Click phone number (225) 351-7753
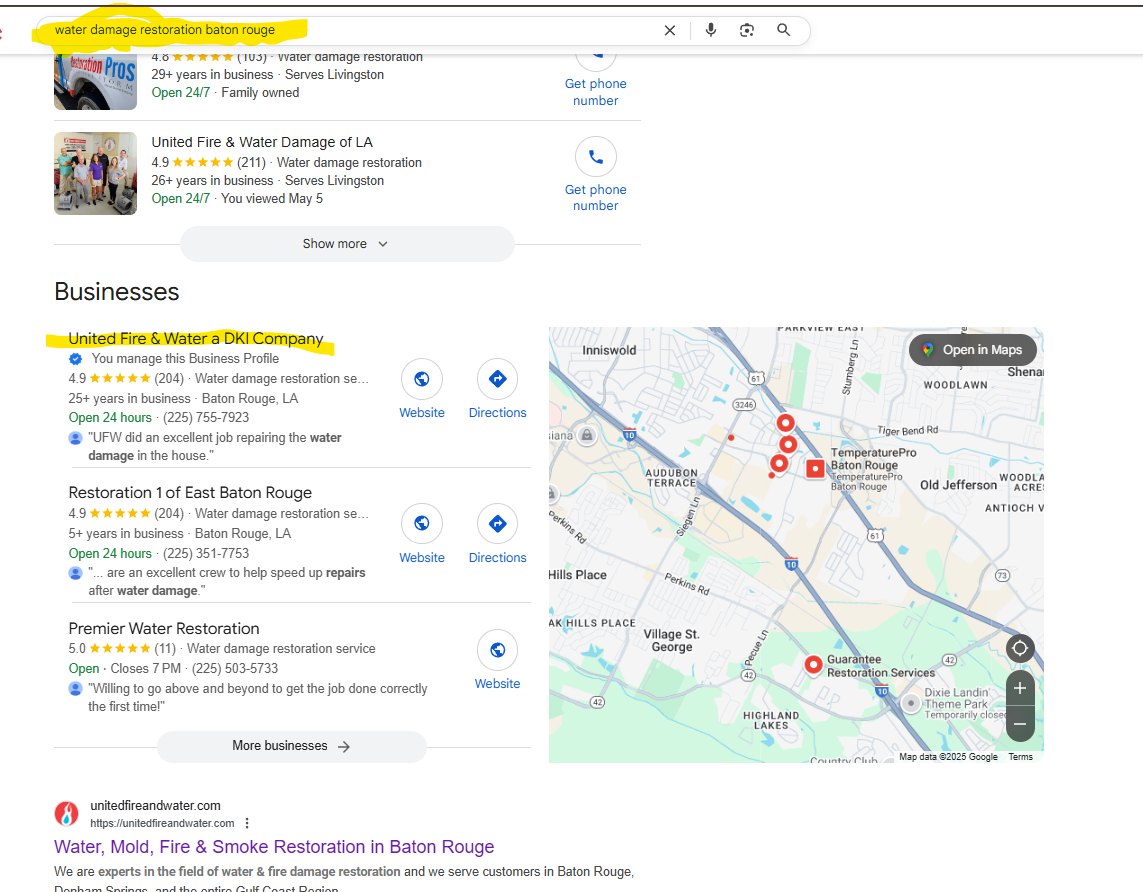 coord(206,553)
